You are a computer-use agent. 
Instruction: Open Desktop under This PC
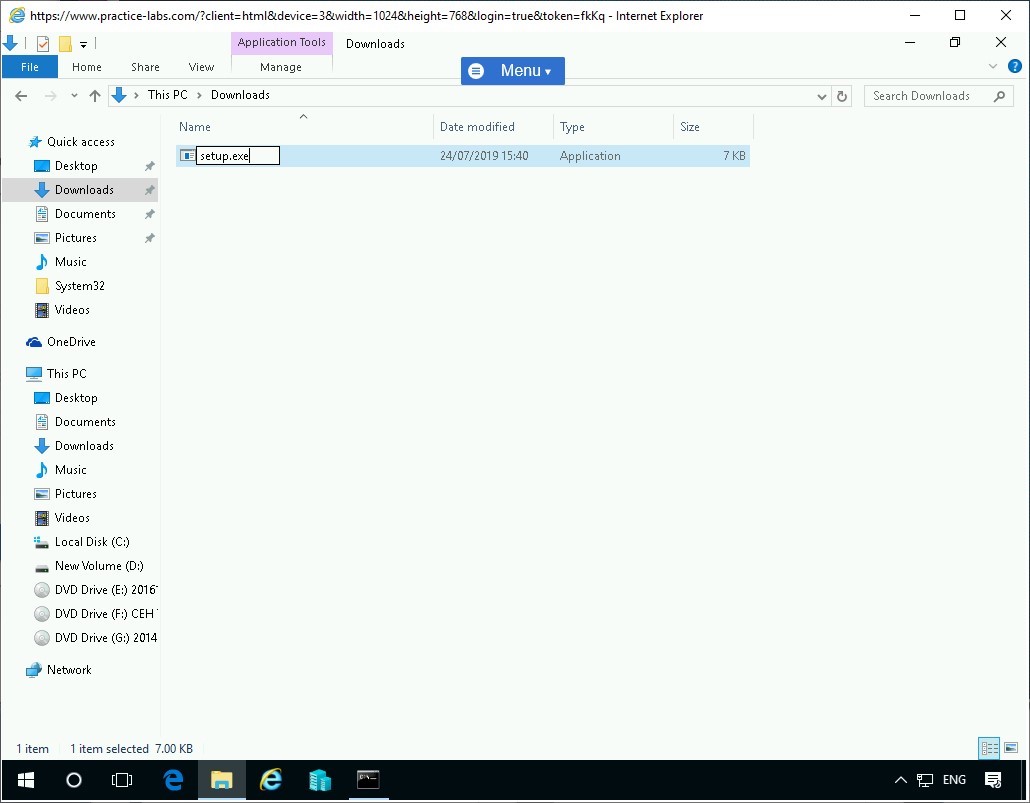click(76, 398)
